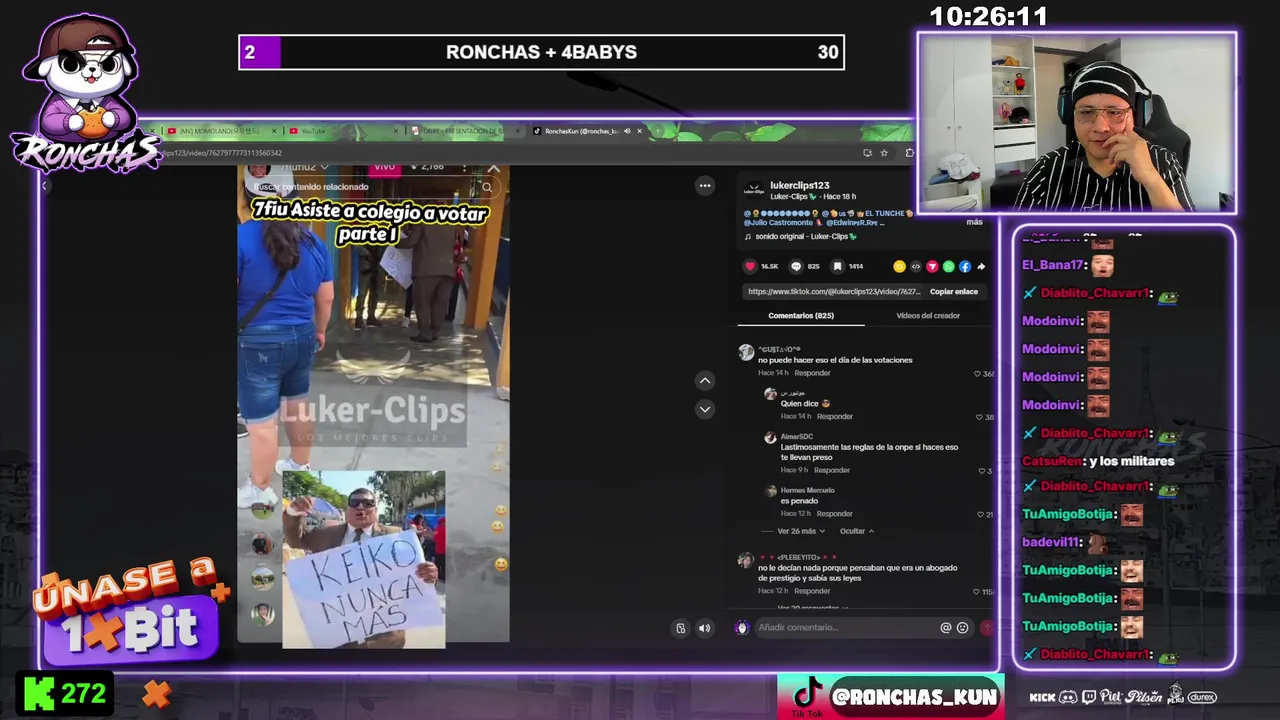Screen dimensions: 1280x720
Task: Insert a mention with the @ icon
Action: [x=945, y=628]
